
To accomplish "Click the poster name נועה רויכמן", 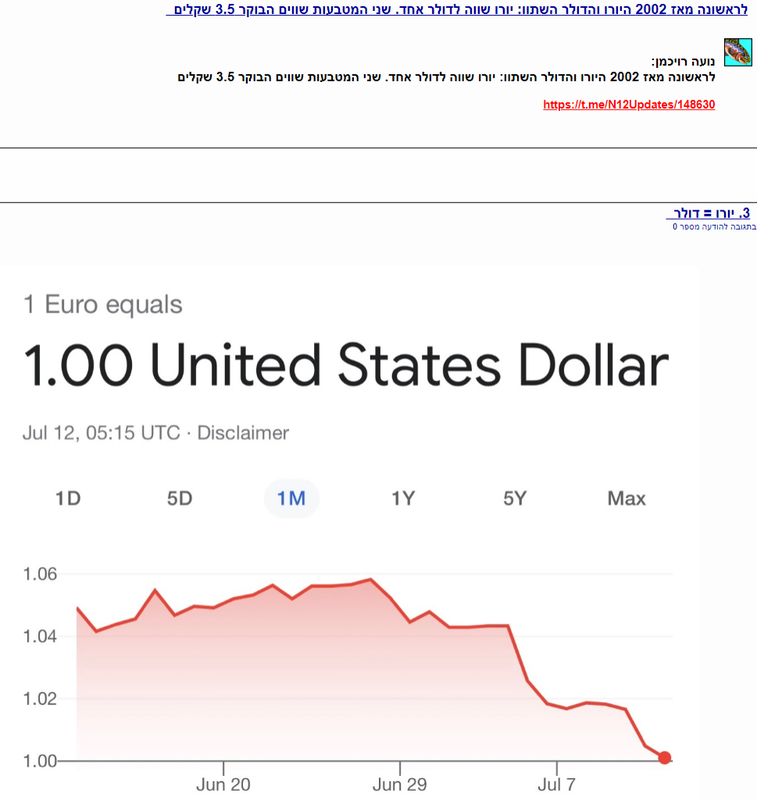I will (x=684, y=62).
